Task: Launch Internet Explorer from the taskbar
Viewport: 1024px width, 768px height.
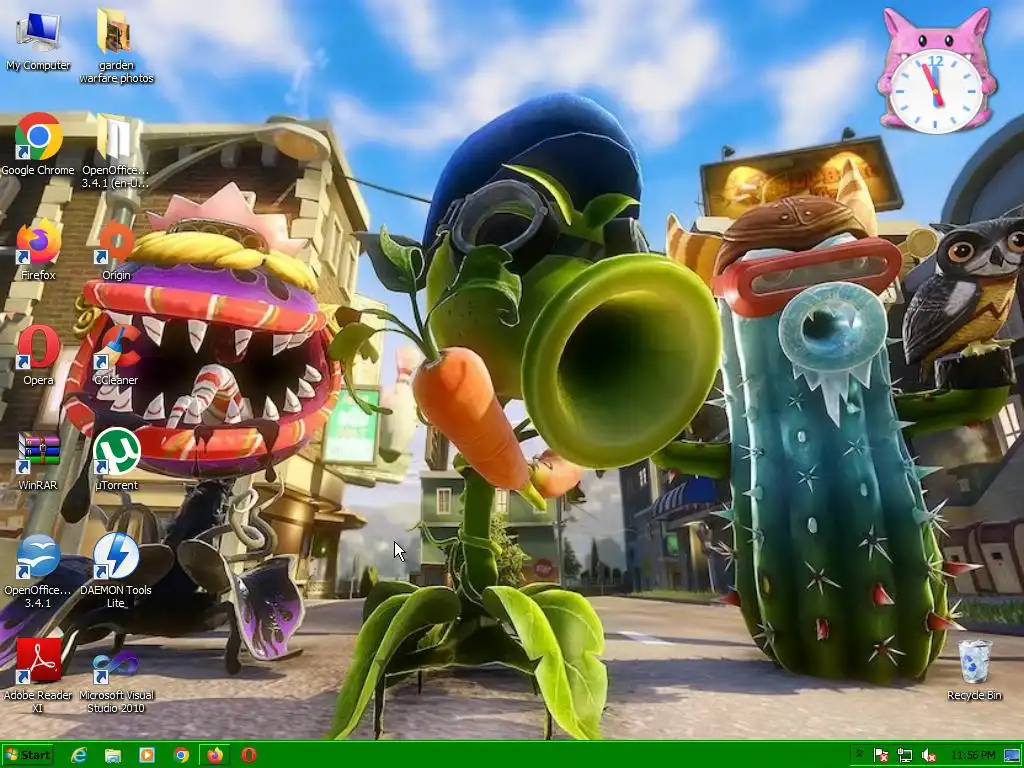Action: [x=79, y=755]
